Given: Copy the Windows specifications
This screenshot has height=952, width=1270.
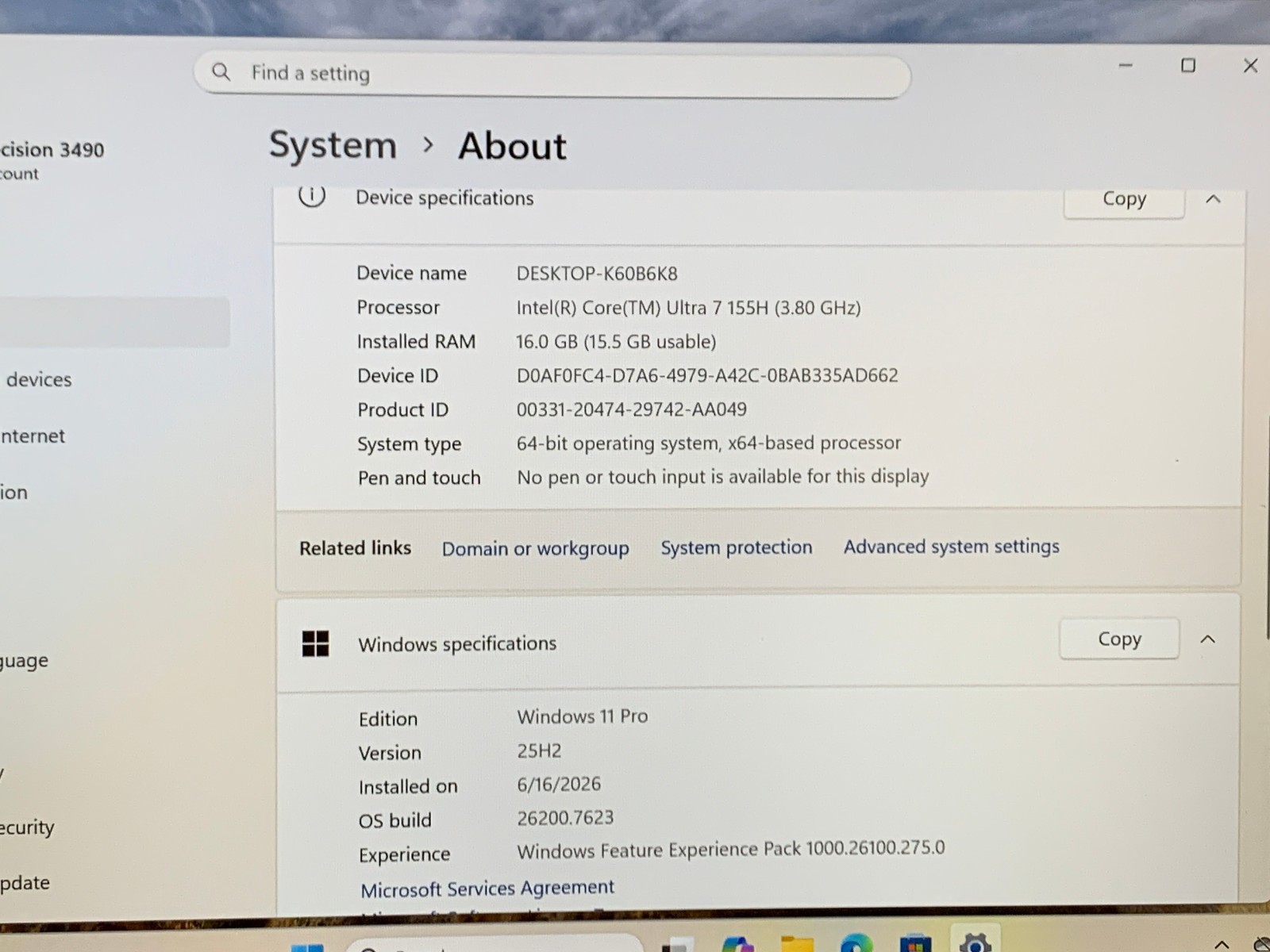Looking at the screenshot, I should [x=1119, y=639].
